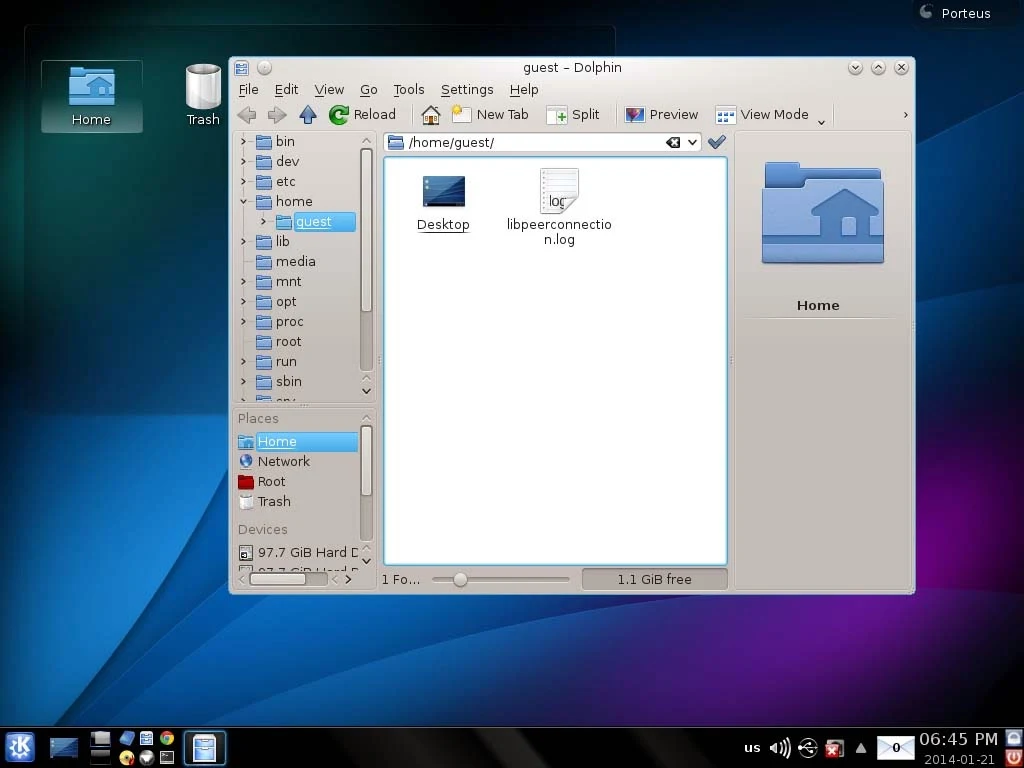
Task: Select the run folder in tree
Action: pos(276,362)
